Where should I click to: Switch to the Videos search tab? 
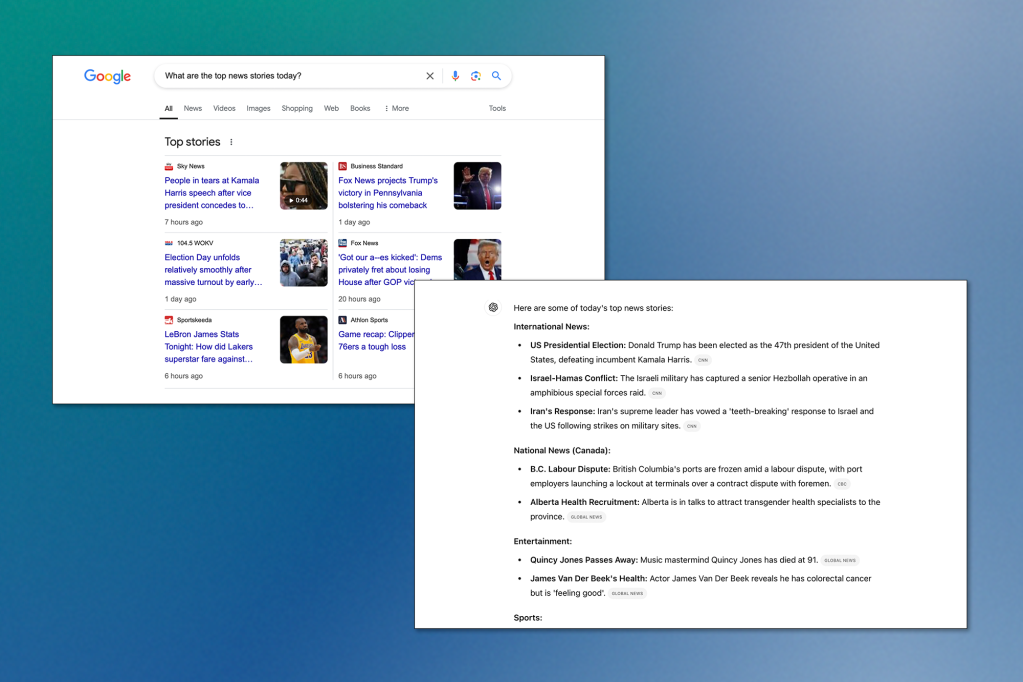tap(224, 108)
